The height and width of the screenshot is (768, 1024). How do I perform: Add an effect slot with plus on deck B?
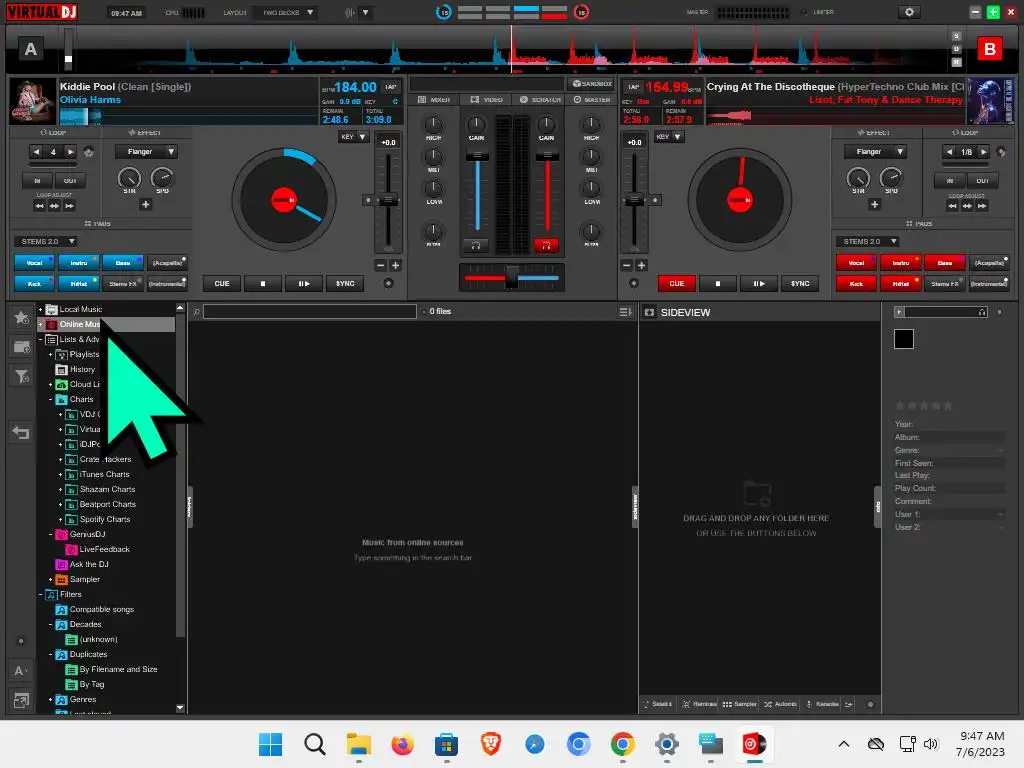(x=874, y=204)
